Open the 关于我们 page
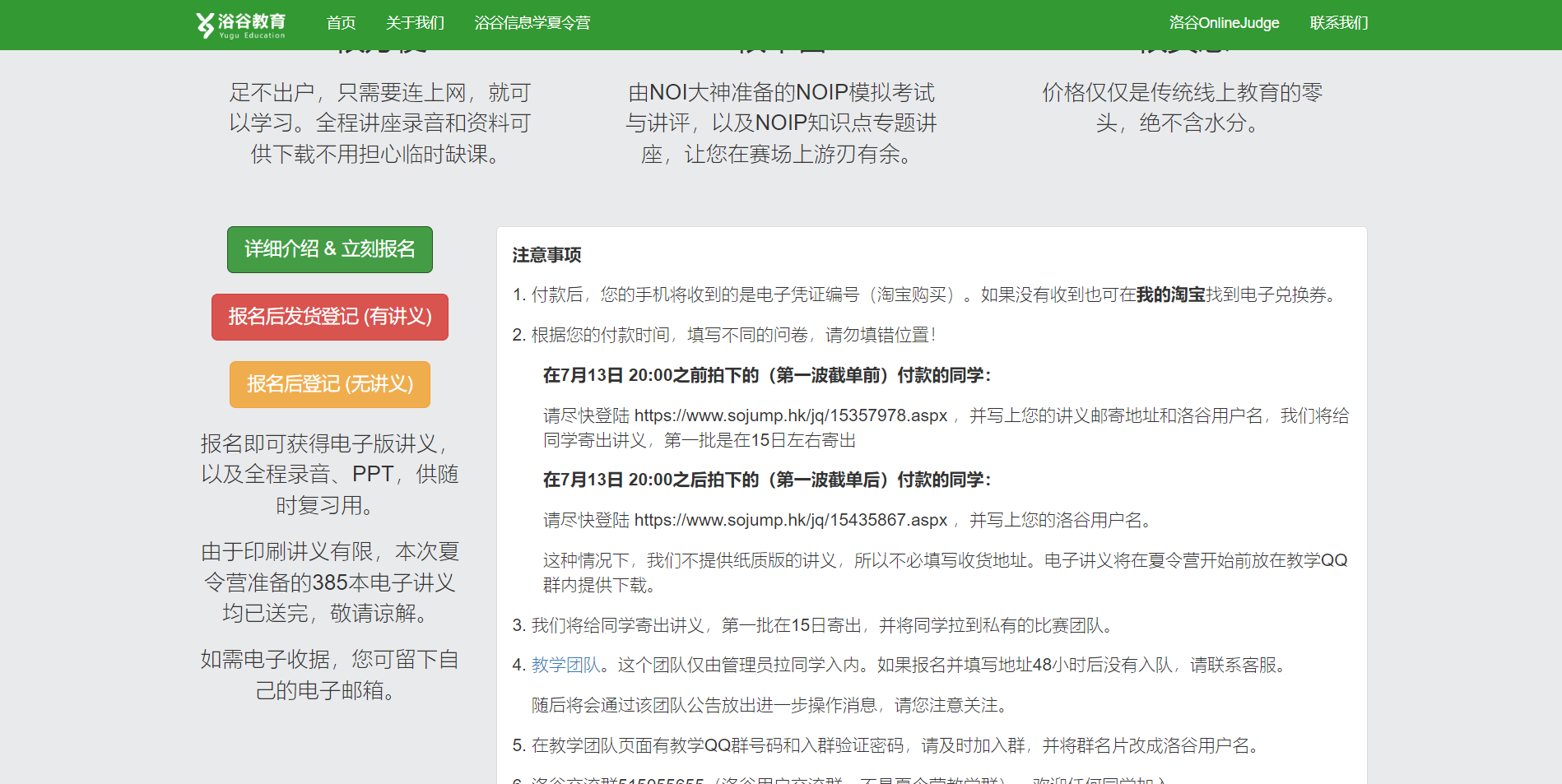The width and height of the screenshot is (1562, 784). 415,23
